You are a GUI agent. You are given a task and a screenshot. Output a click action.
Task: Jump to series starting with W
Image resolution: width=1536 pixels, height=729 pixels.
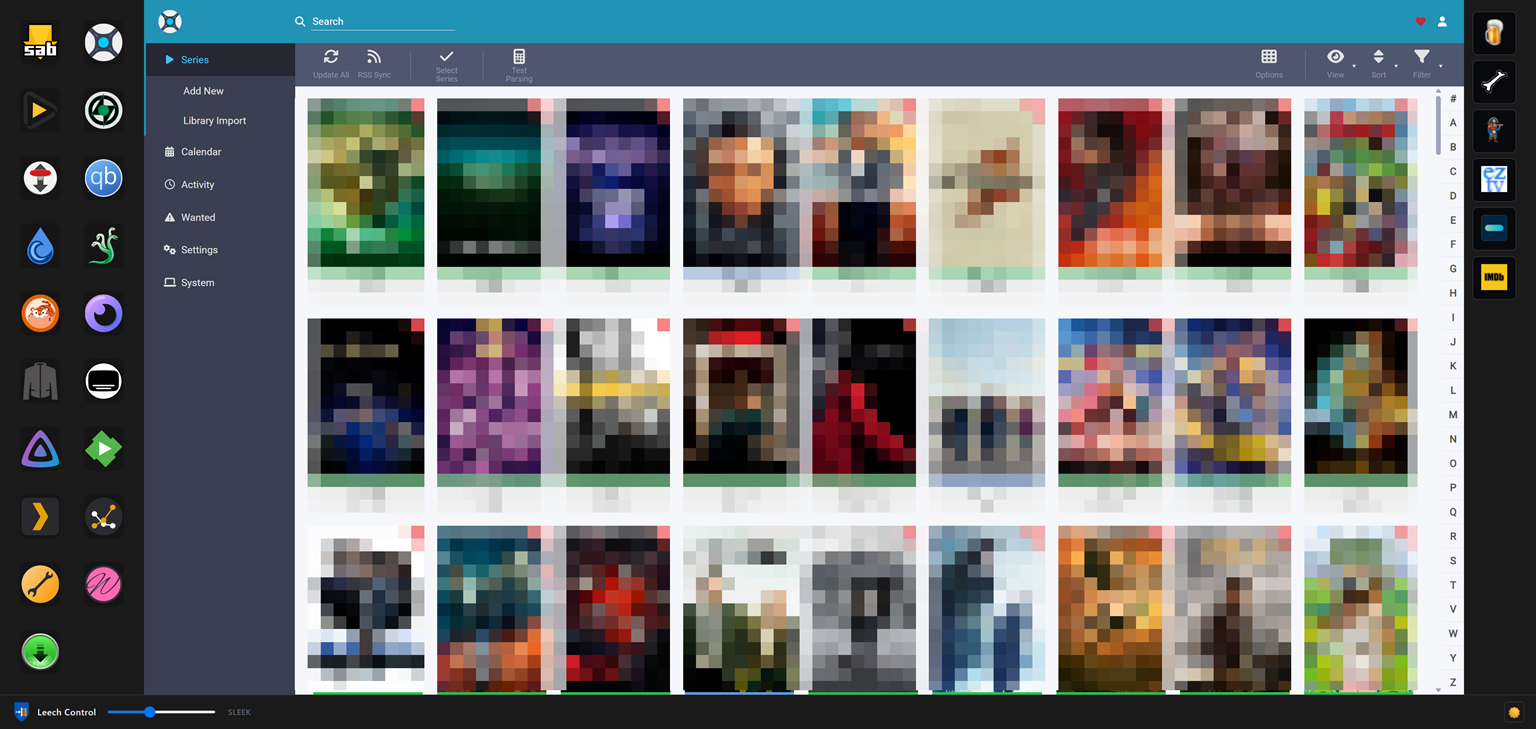1453,634
